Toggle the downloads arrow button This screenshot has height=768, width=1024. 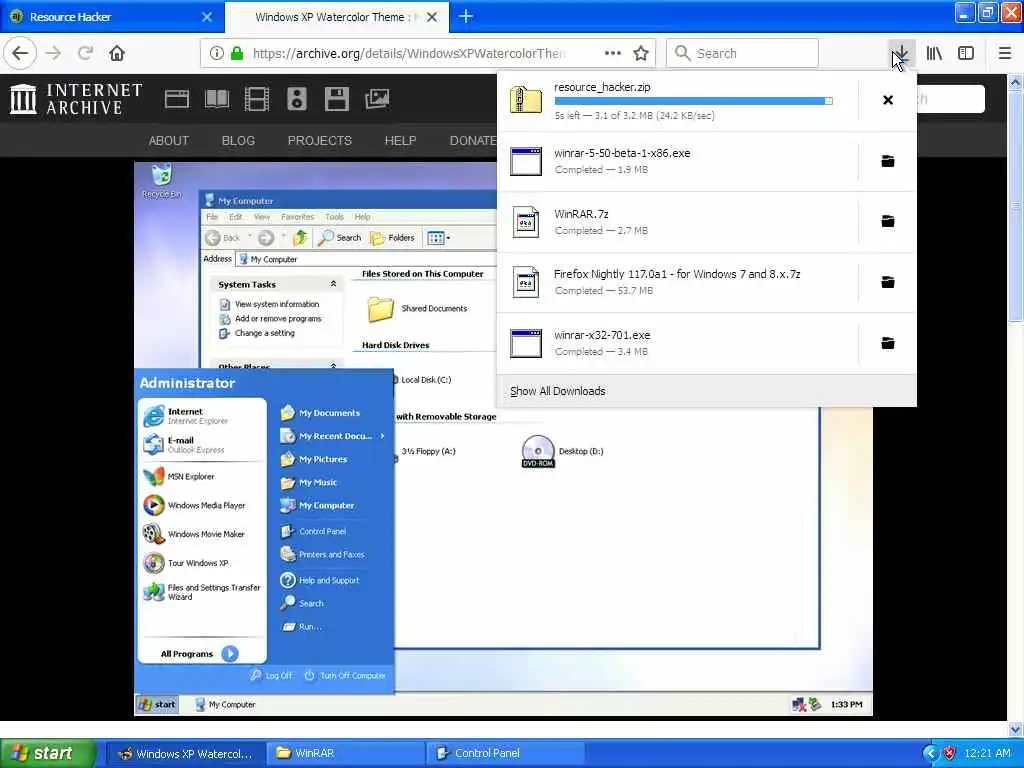901,53
